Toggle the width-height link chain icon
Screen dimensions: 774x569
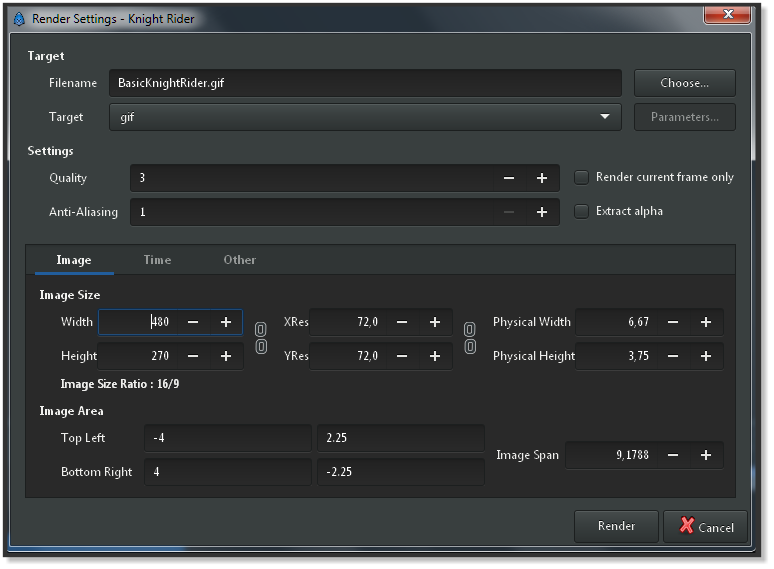click(261, 338)
